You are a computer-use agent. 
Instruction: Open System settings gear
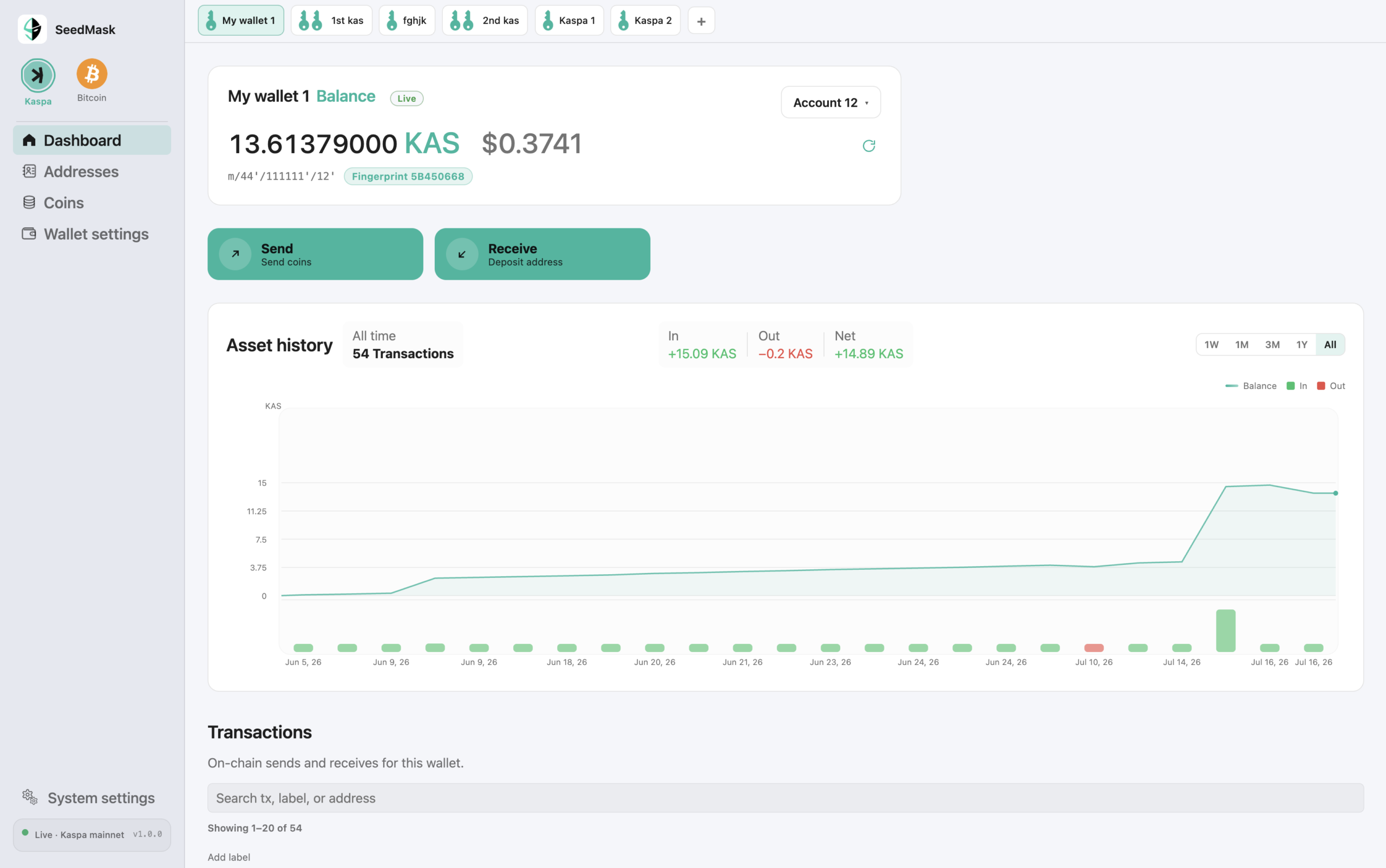click(x=30, y=797)
